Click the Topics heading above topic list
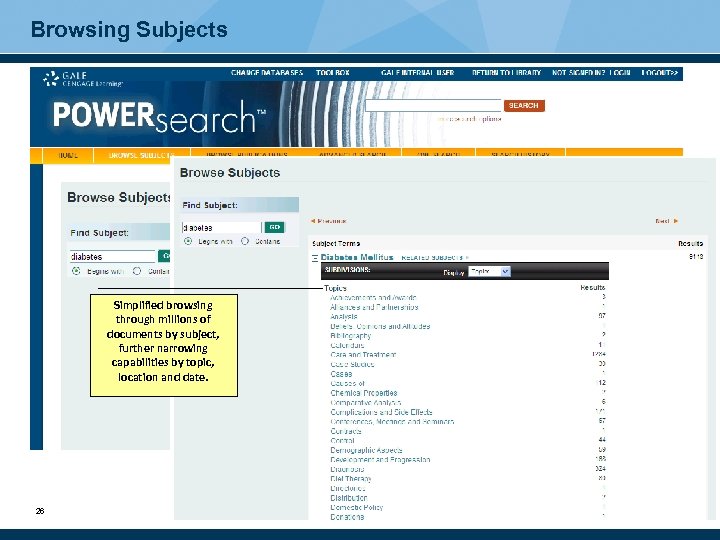 click(x=335, y=288)
